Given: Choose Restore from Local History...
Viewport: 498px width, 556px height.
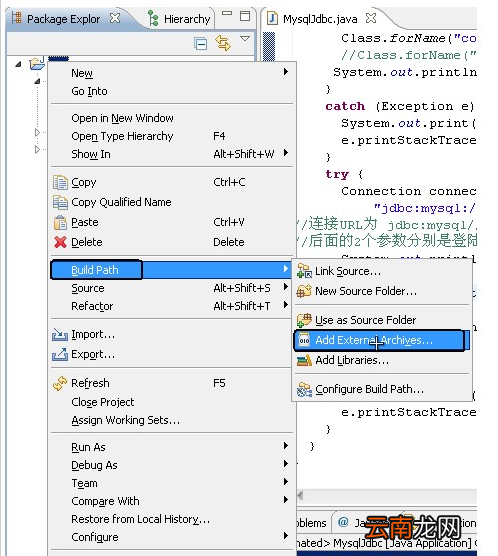Looking at the screenshot, I should (172, 519).
